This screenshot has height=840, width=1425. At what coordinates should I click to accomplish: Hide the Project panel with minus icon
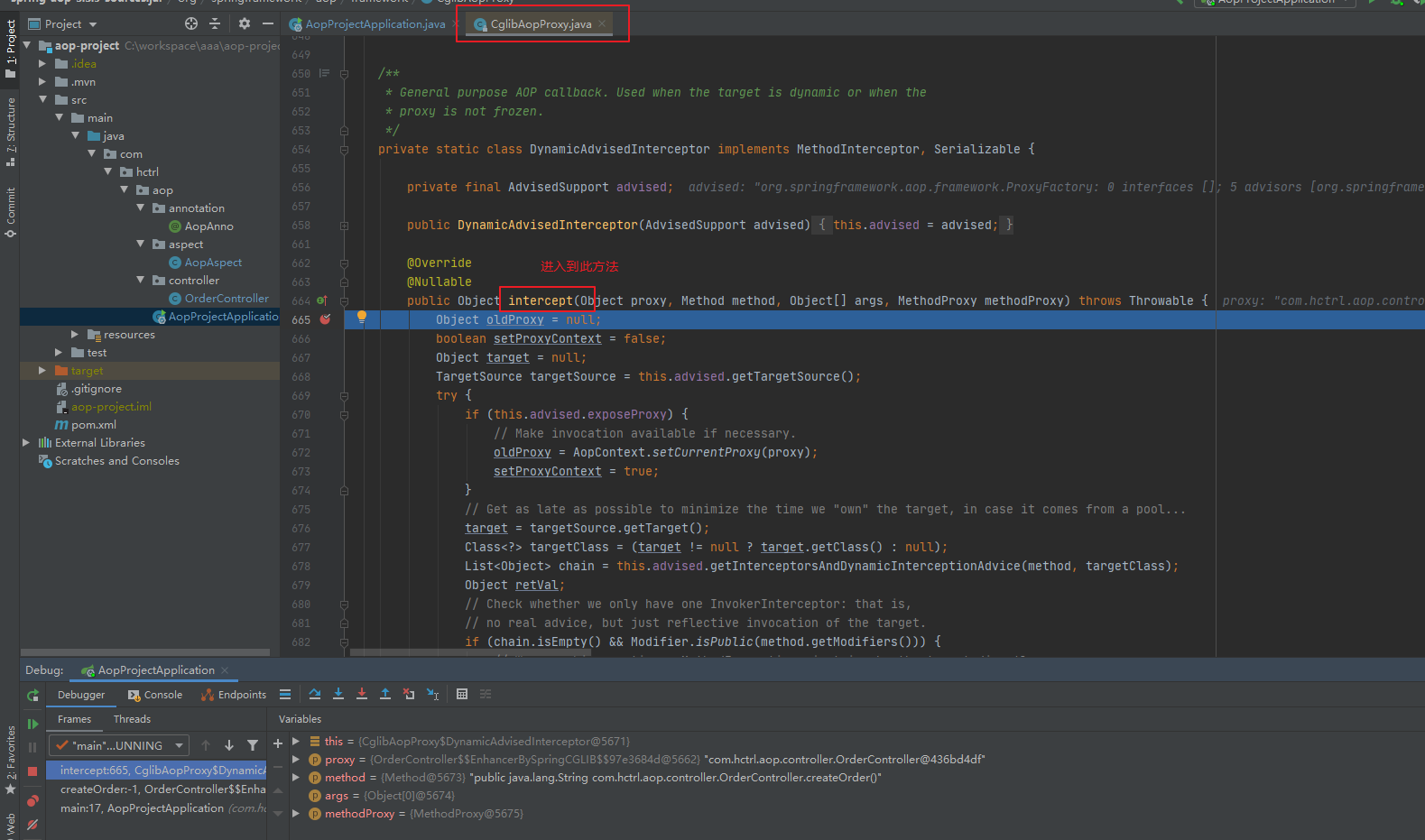(x=268, y=23)
